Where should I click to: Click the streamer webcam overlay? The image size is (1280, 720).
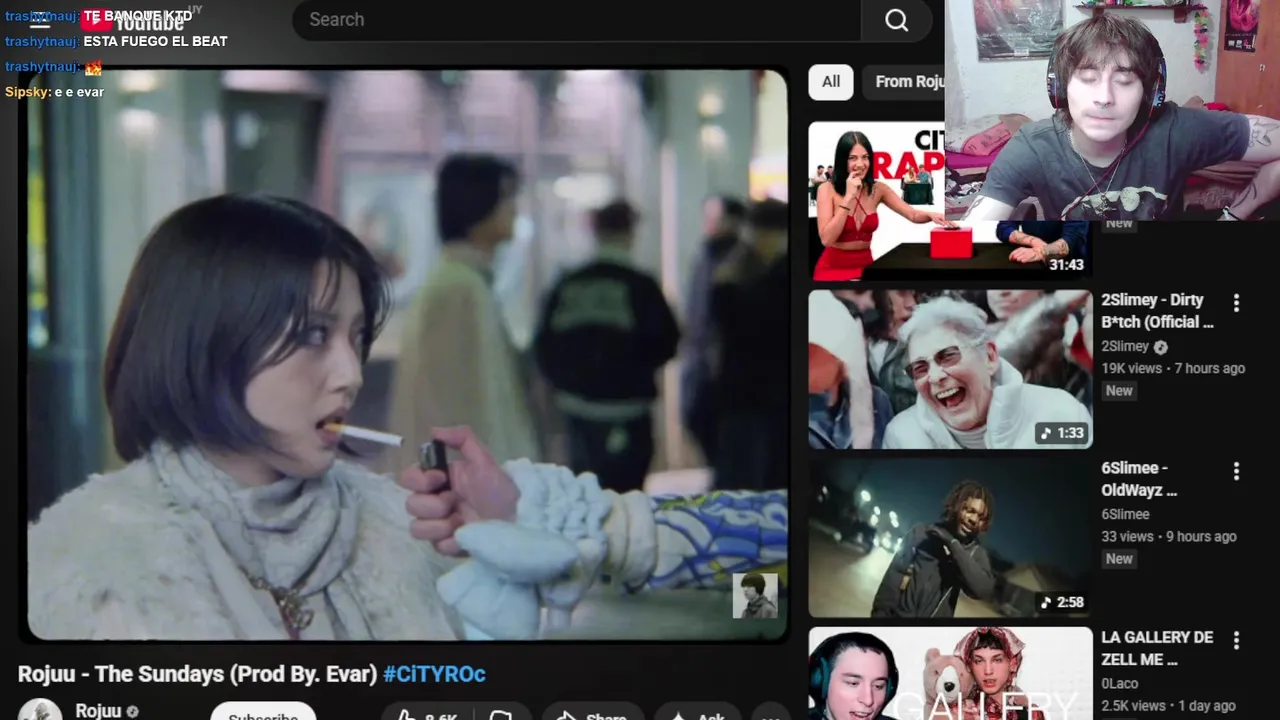pyautogui.click(x=1112, y=109)
